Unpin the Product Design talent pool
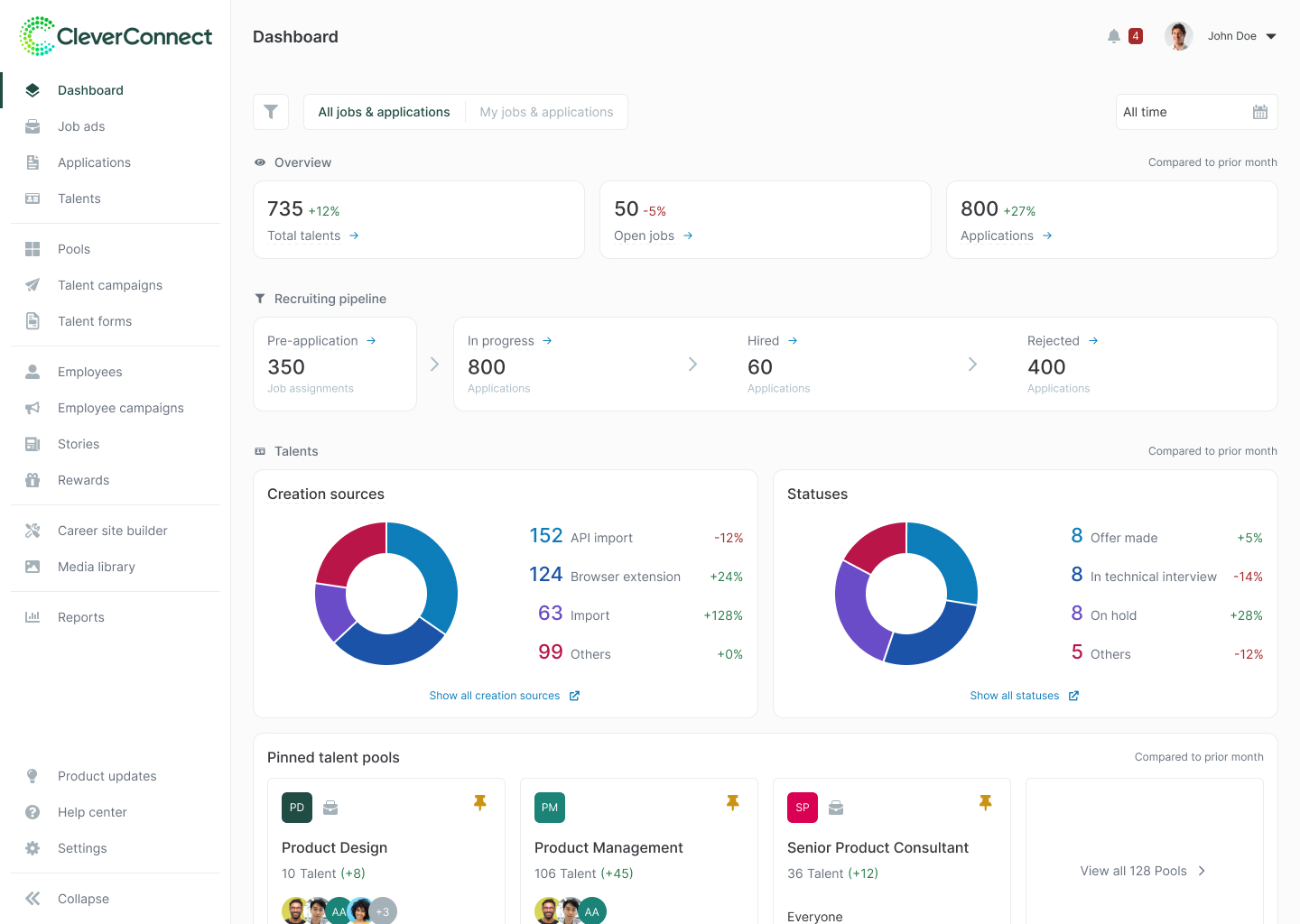1300x924 pixels. (480, 802)
